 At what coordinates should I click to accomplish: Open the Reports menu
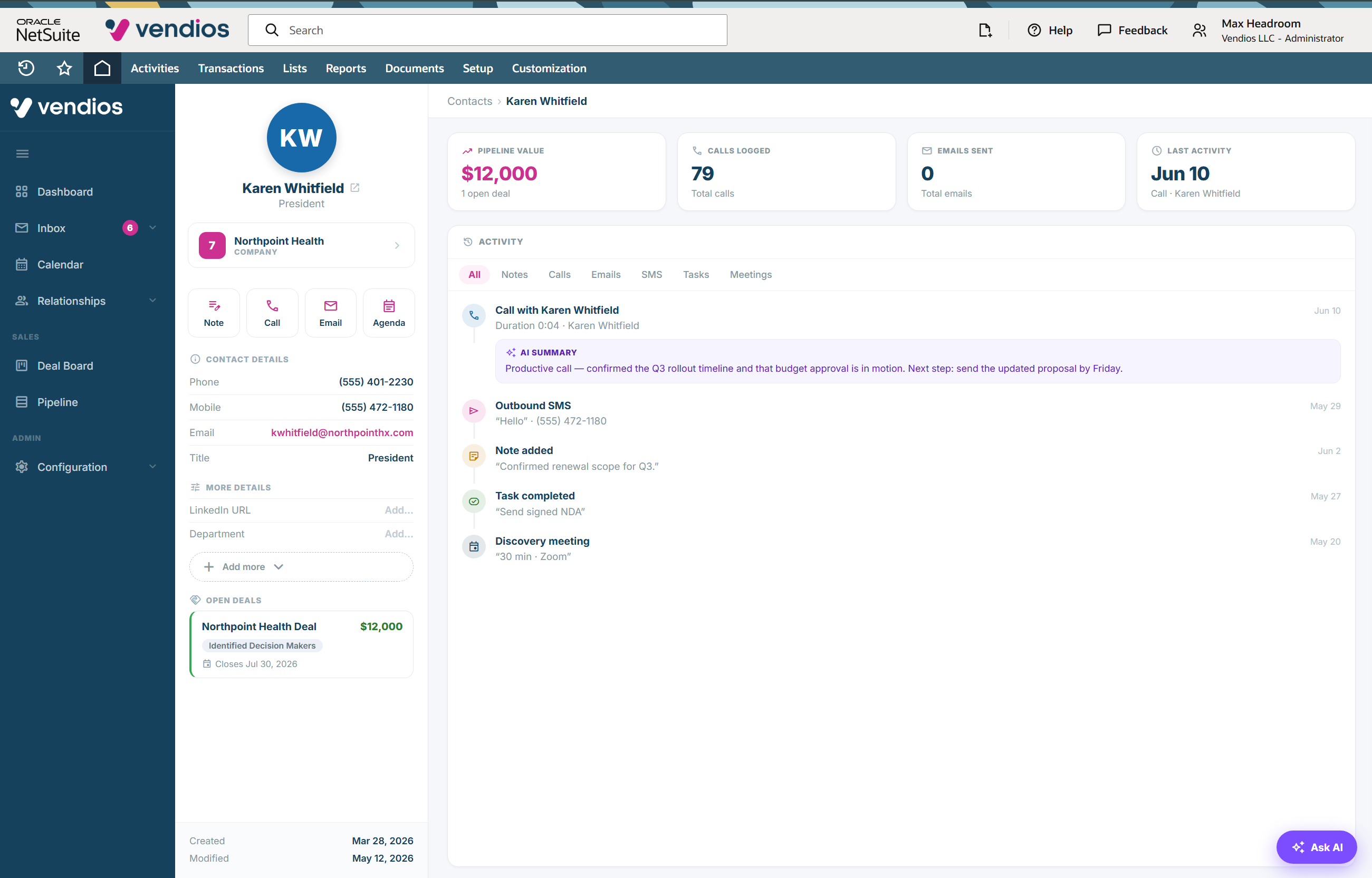(x=346, y=69)
